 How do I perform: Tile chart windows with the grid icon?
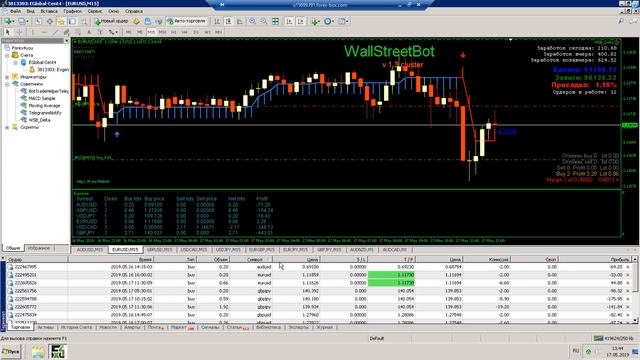pos(276,21)
